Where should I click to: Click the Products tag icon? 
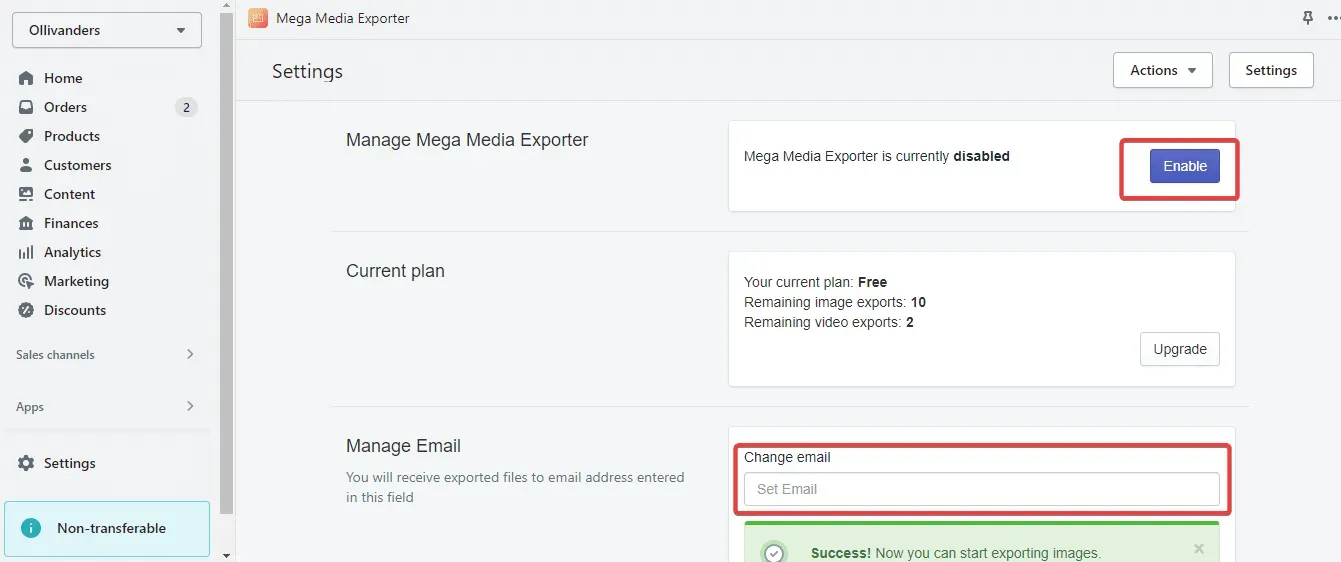(27, 136)
